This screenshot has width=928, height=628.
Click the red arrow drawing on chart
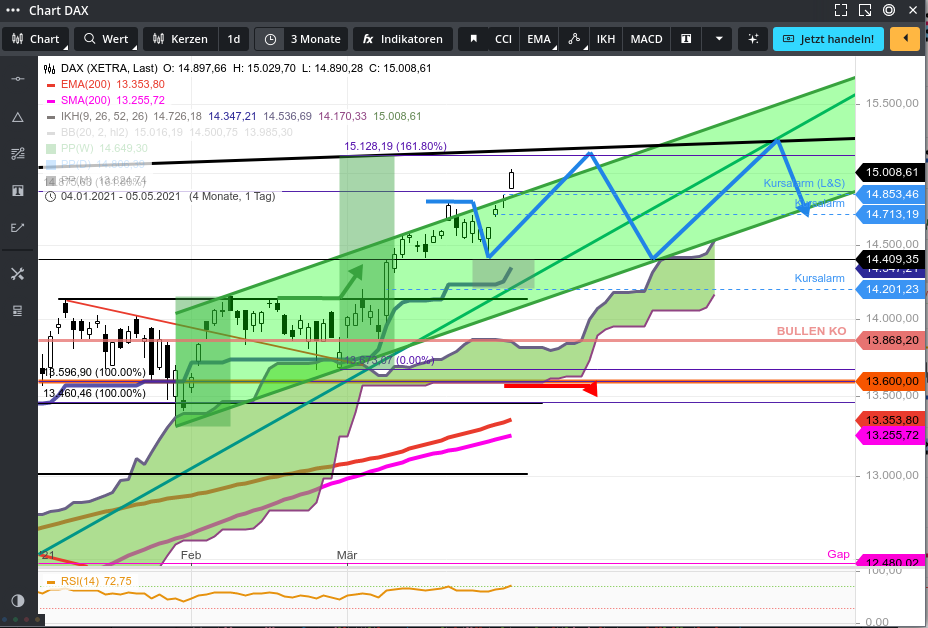click(550, 387)
